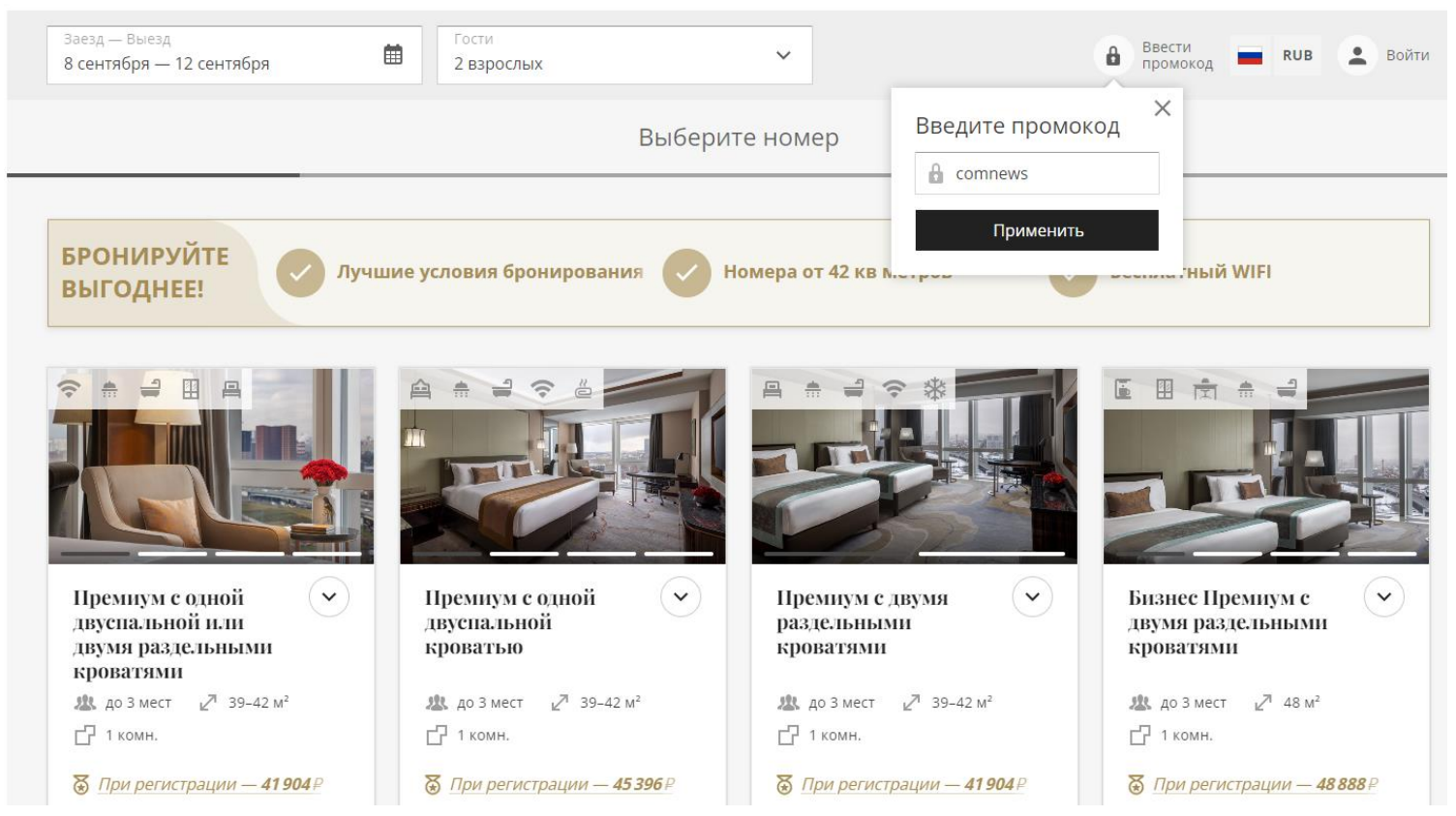The height and width of the screenshot is (816, 1456).
Task: Click the Russian flag language icon
Action: pos(1250,56)
